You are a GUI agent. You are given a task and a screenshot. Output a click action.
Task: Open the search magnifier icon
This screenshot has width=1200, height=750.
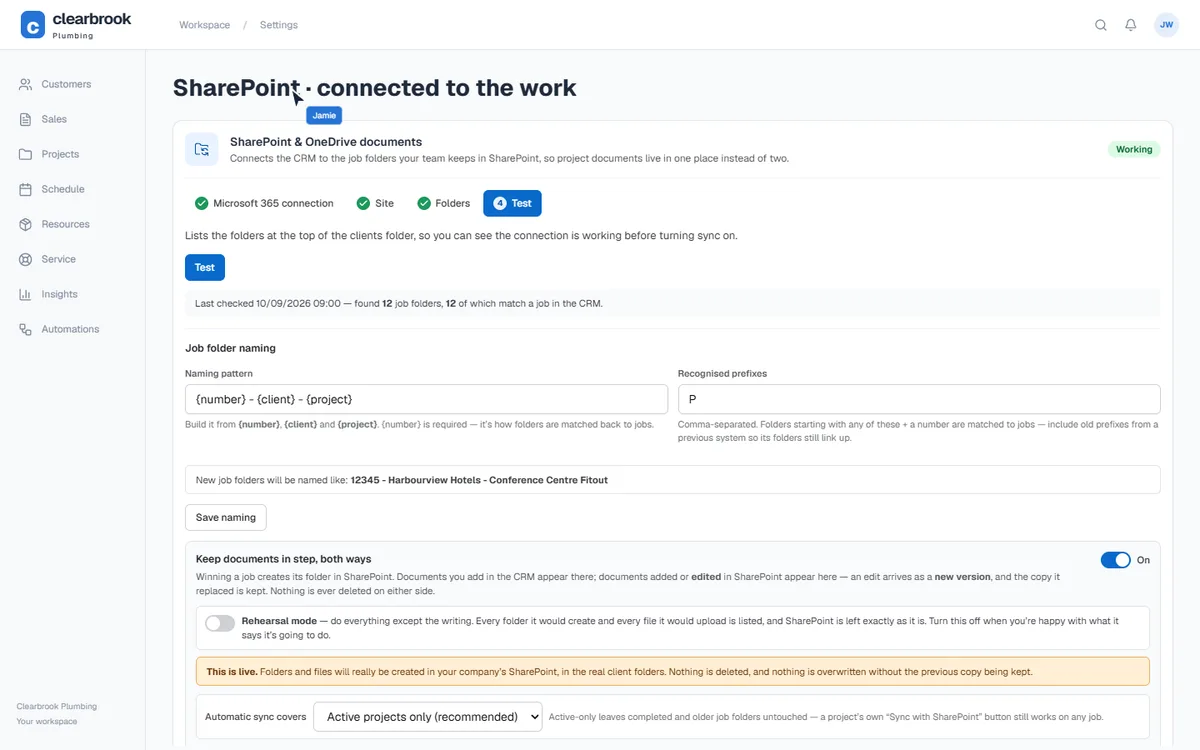[1101, 25]
